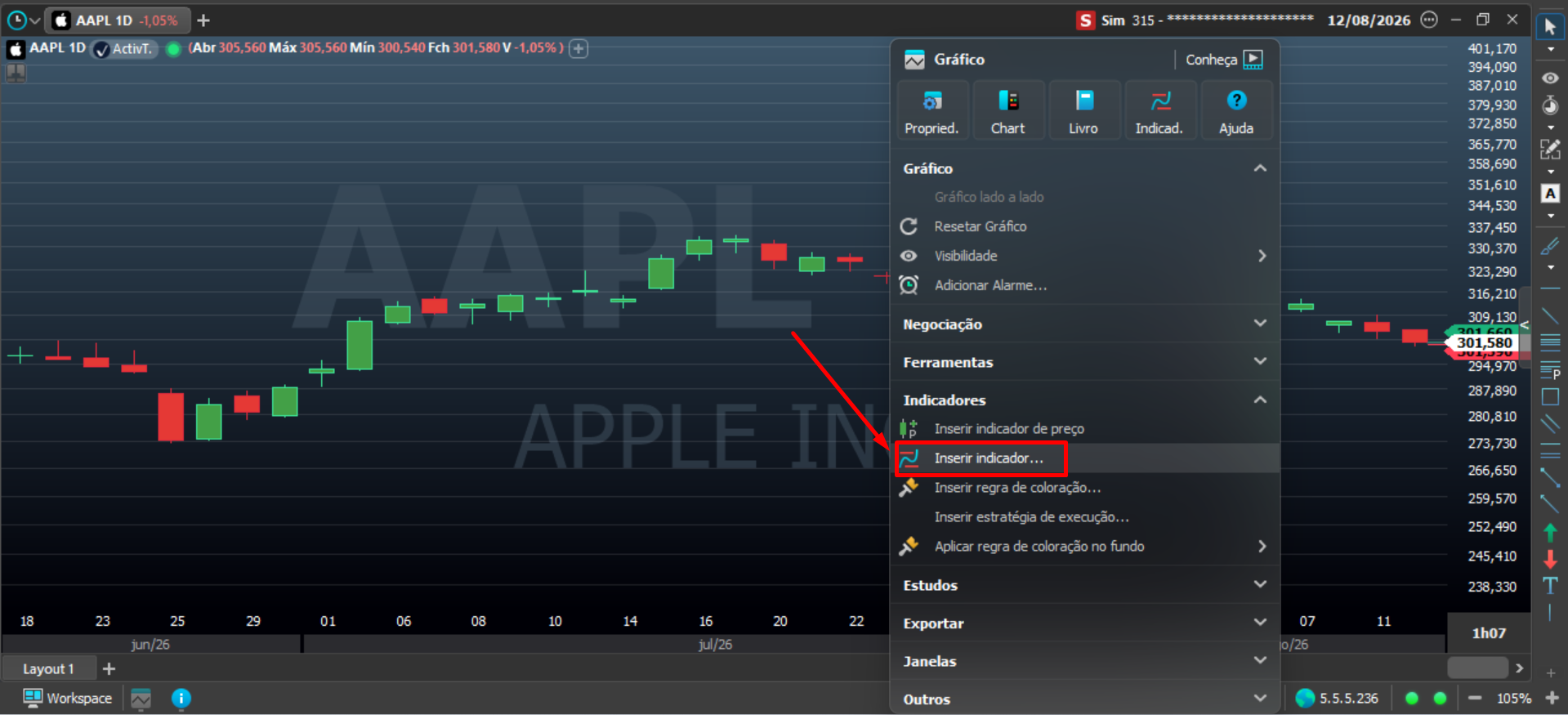This screenshot has width=1568, height=715.
Task: Open the Propried. properties button
Action: coord(931,110)
